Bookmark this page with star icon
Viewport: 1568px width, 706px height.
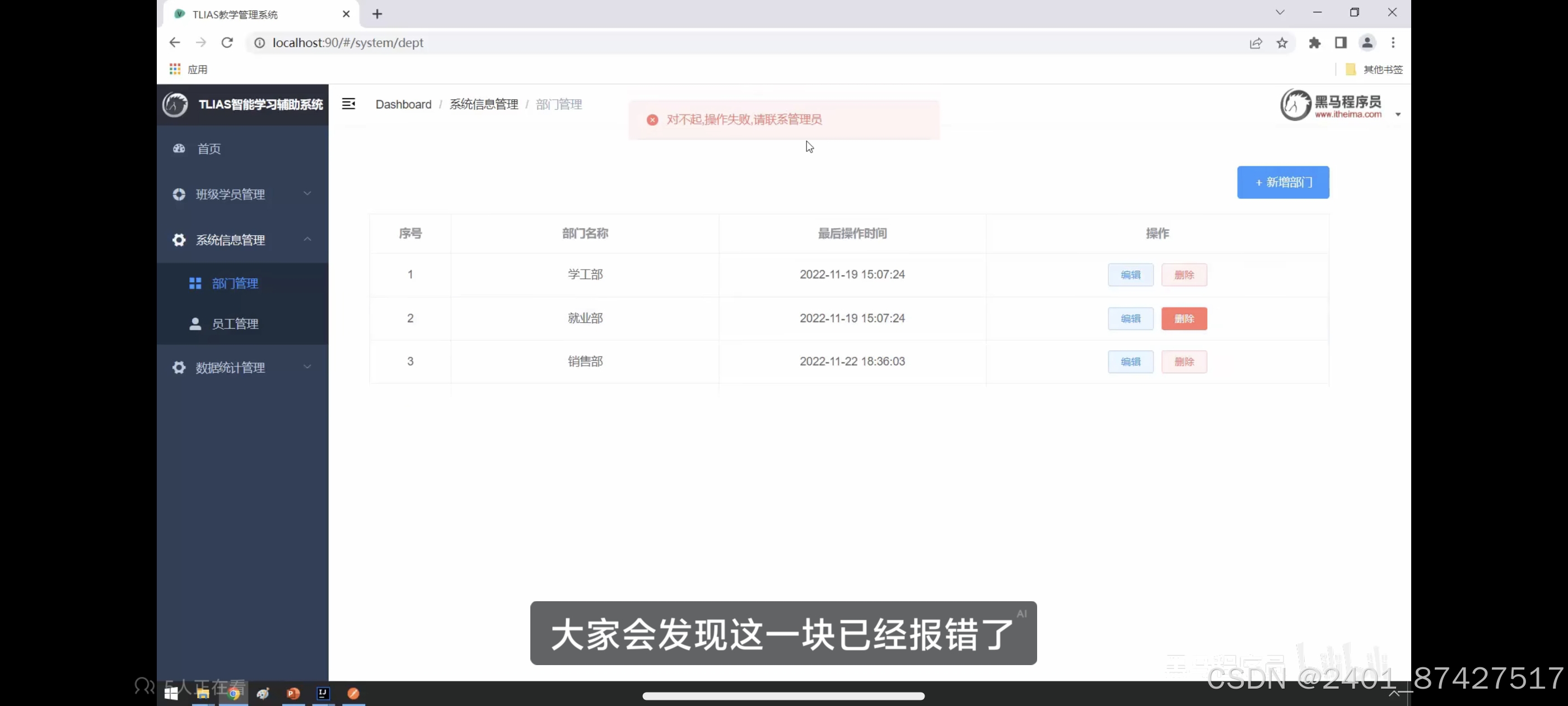tap(1282, 43)
